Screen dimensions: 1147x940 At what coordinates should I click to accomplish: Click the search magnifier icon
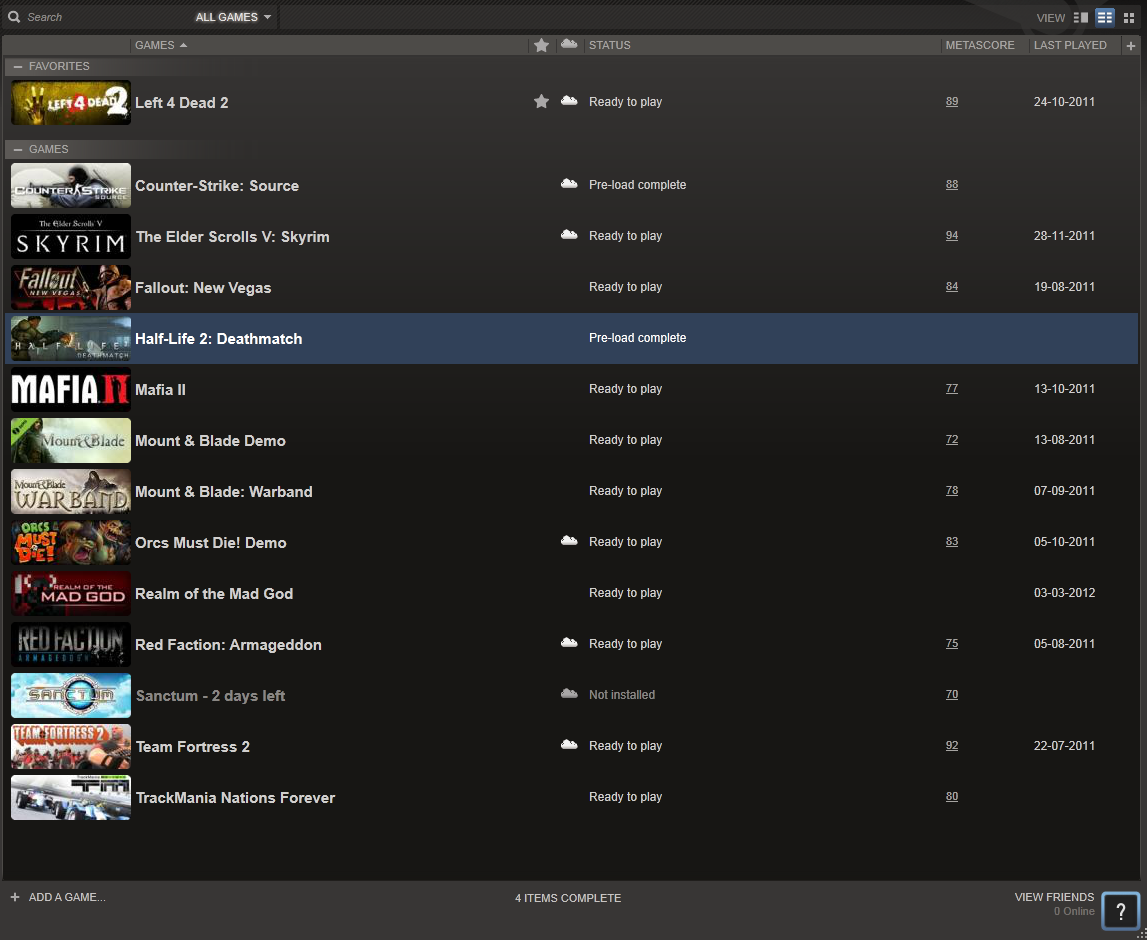click(14, 16)
